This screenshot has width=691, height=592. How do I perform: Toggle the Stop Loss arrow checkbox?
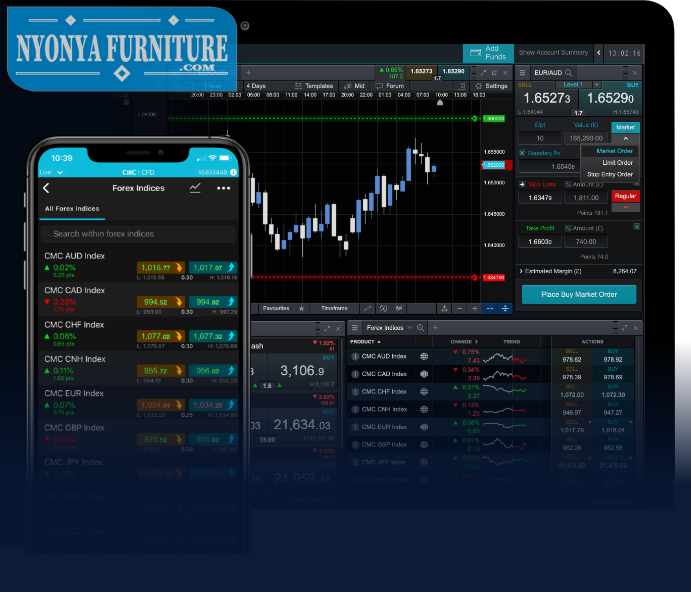tap(522, 184)
